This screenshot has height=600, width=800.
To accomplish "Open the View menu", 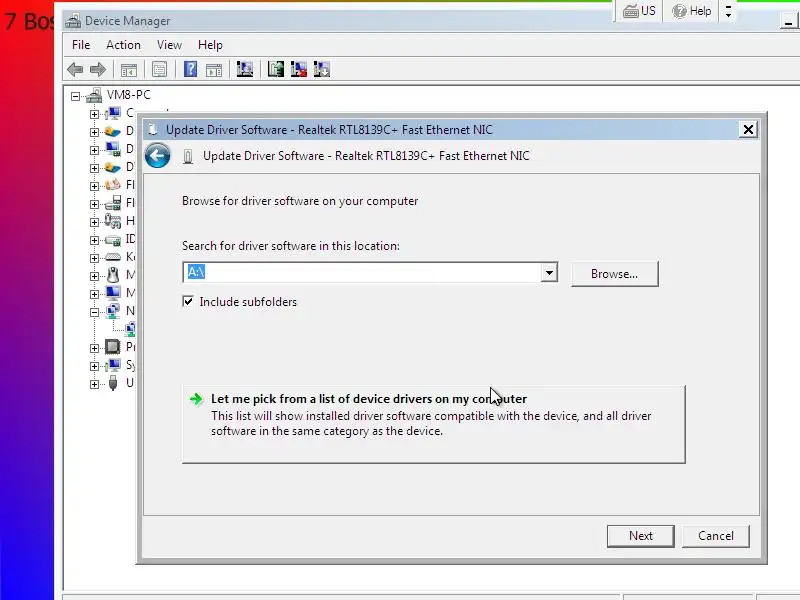I will 169,45.
